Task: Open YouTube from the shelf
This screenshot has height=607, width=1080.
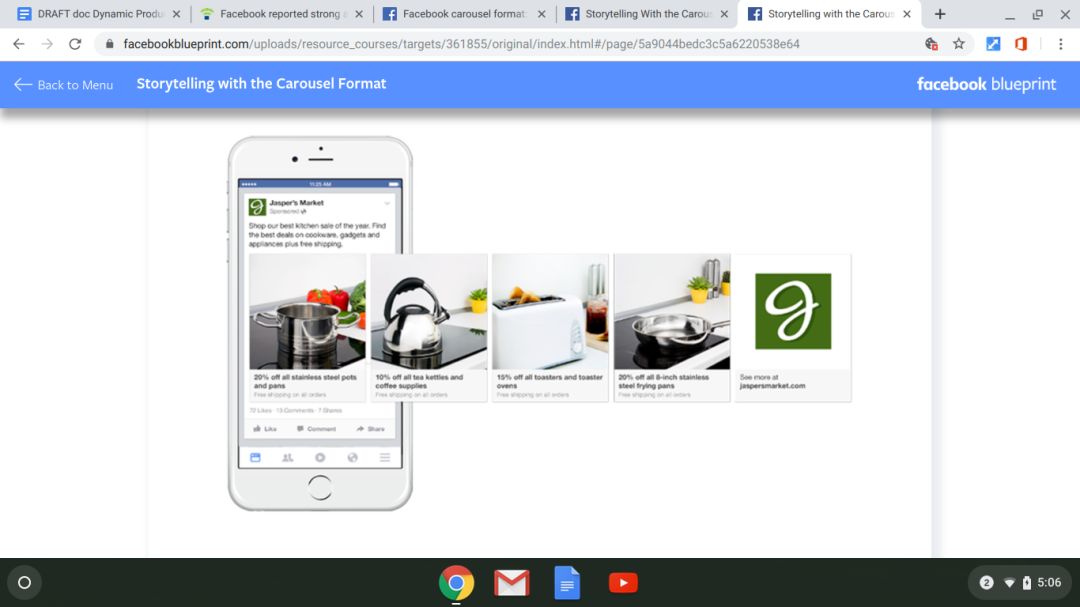Action: tap(623, 583)
